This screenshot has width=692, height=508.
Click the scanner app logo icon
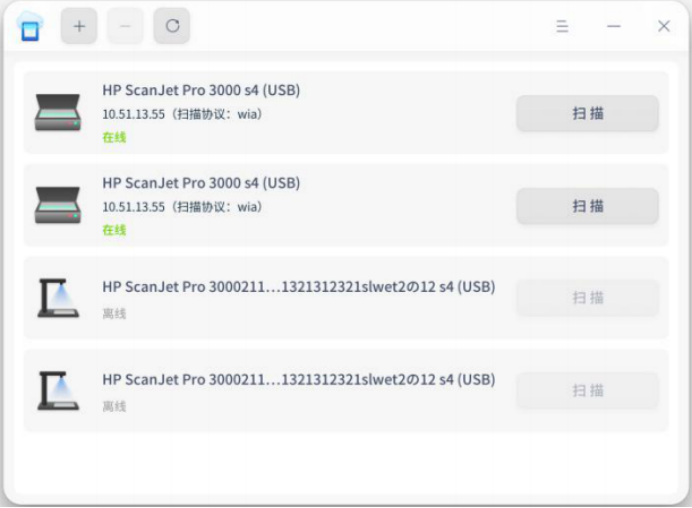30,26
